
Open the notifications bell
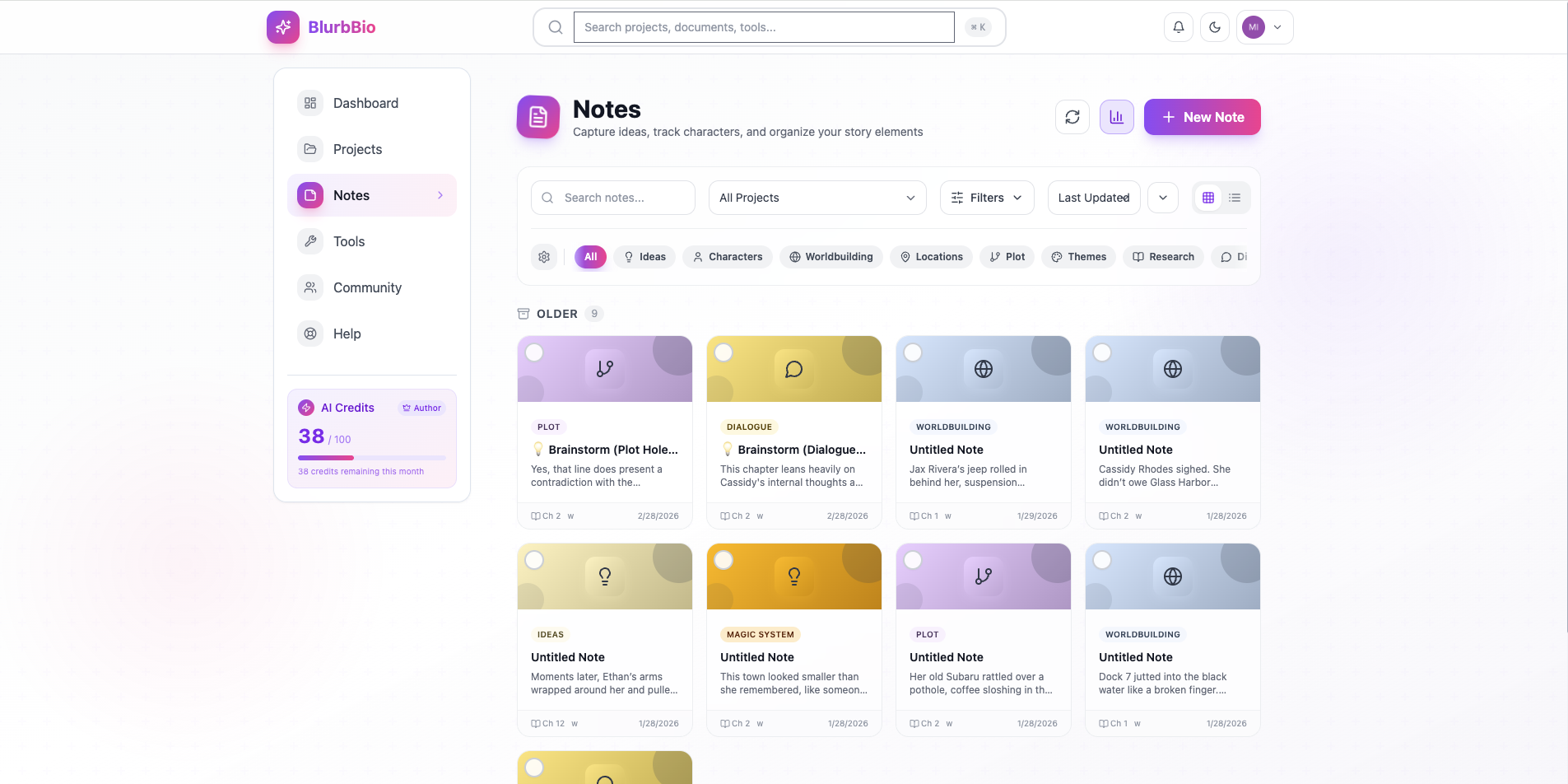click(1179, 27)
